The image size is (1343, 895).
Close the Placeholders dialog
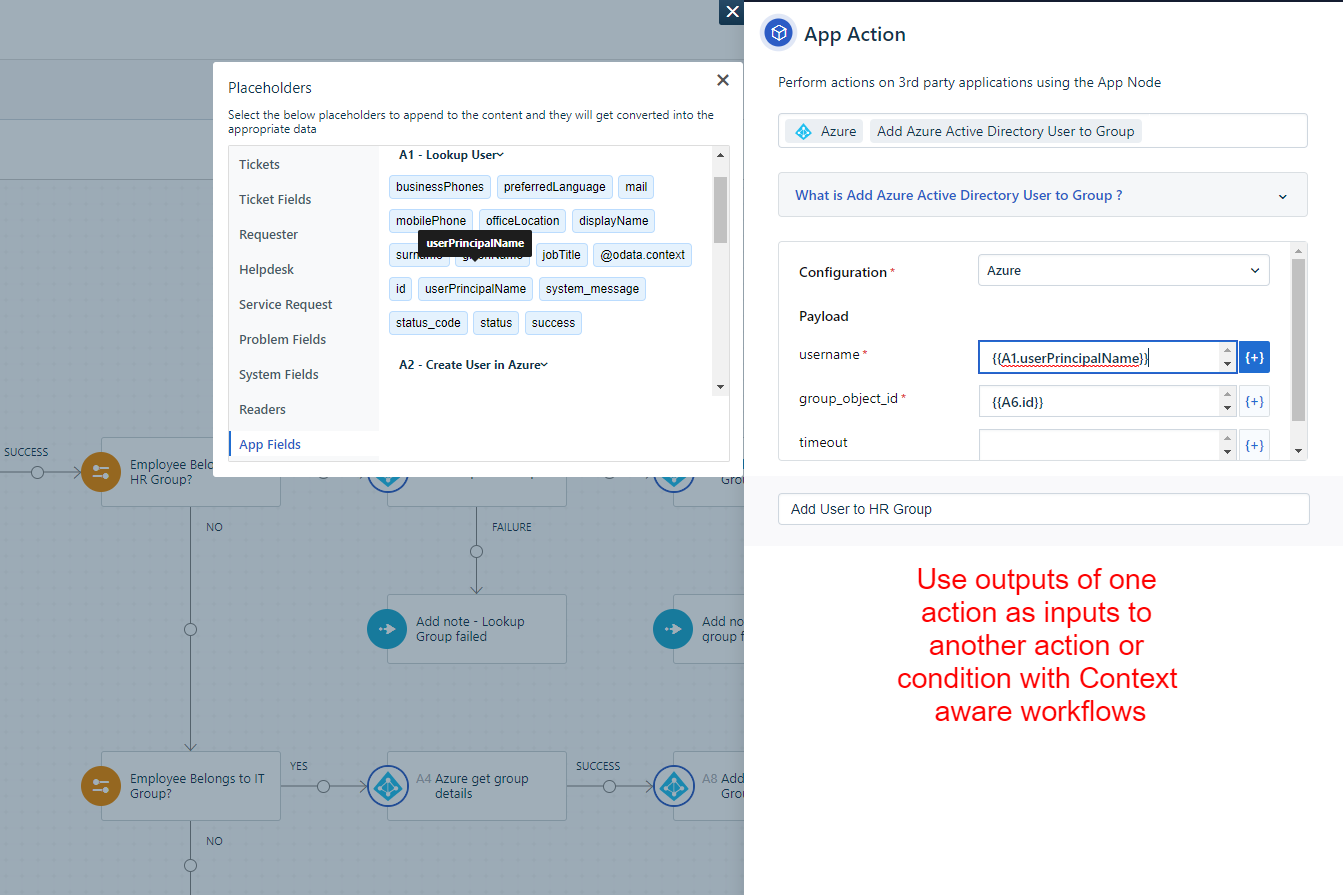click(x=723, y=80)
